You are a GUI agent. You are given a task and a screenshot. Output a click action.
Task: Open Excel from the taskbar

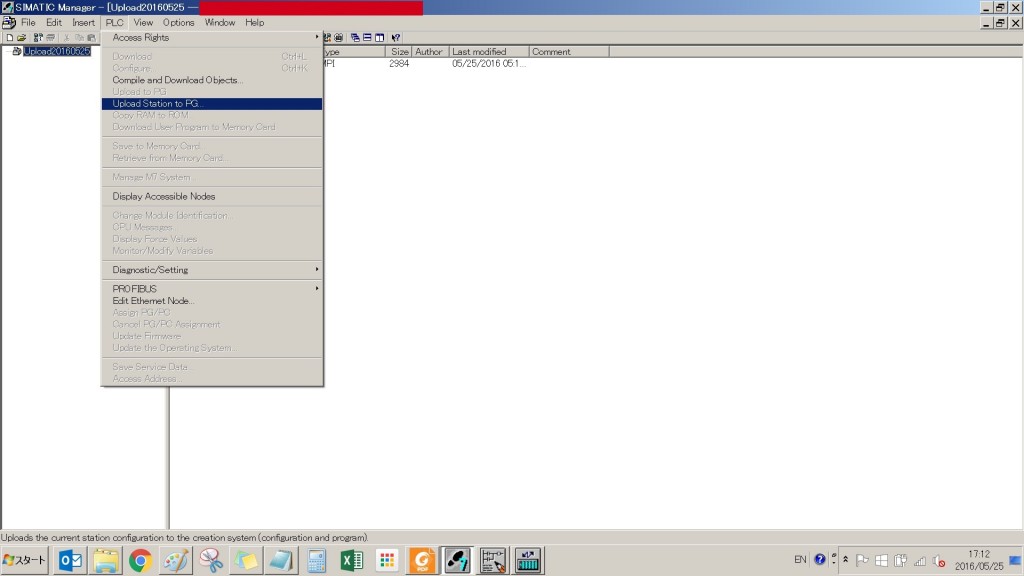352,560
